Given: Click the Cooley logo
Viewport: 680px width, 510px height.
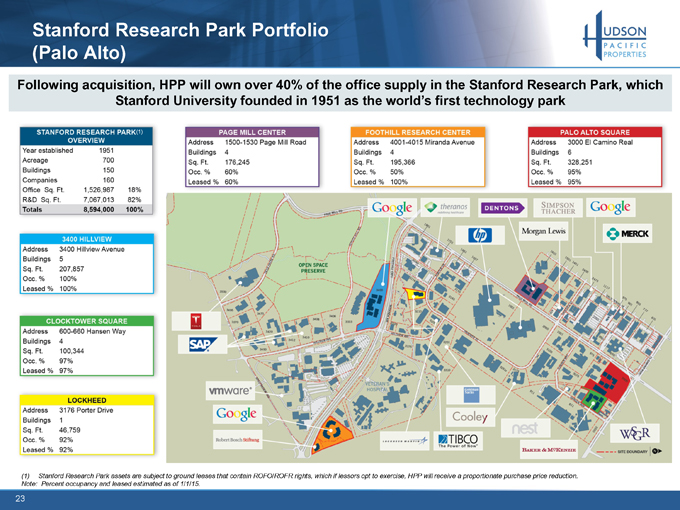Looking at the screenshot, I should click(469, 415).
